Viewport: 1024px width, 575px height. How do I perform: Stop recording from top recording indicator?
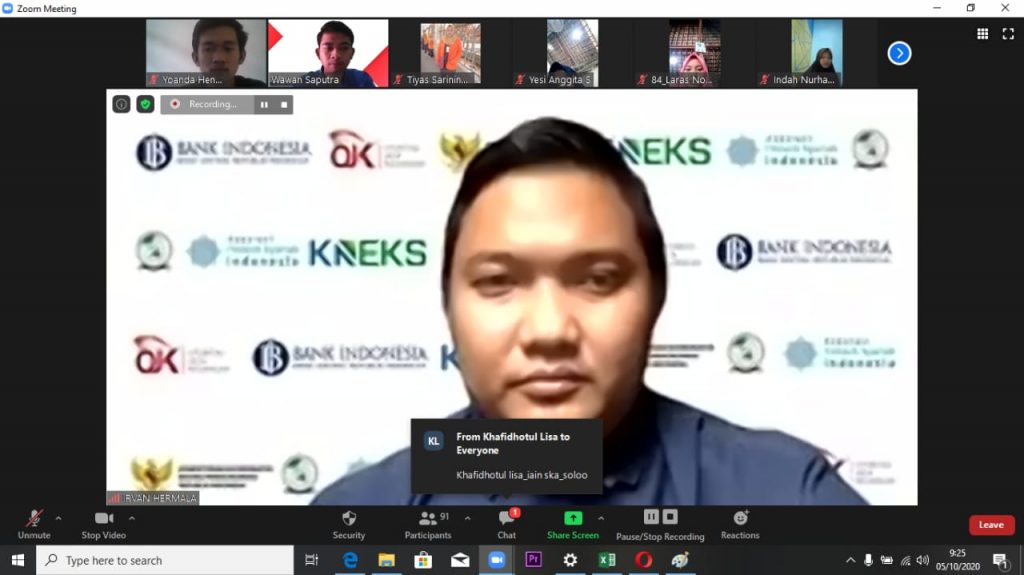[x=284, y=105]
